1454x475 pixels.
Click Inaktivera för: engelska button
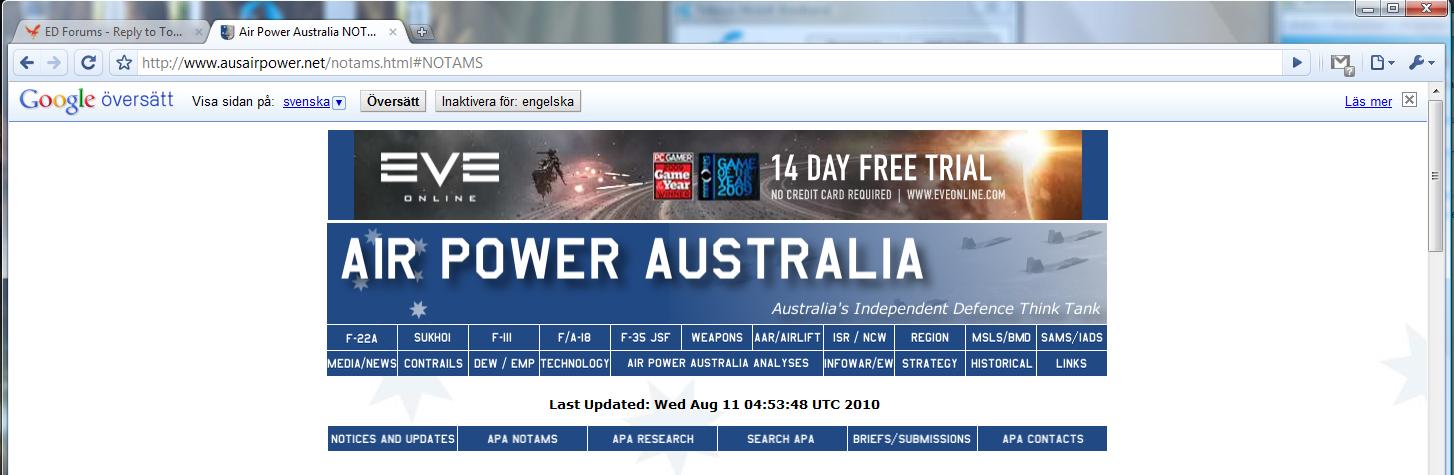508,102
